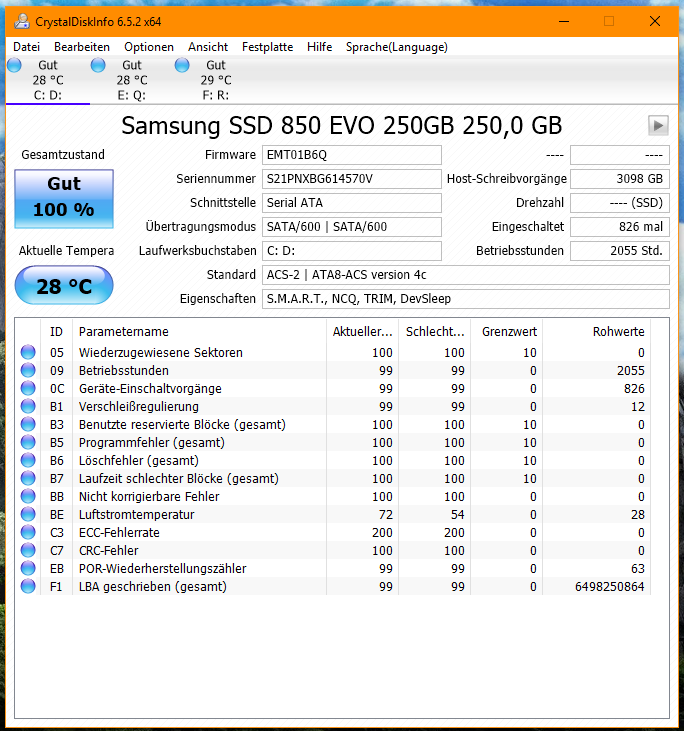Open the Festplatte menu
The image size is (684, 731).
tap(268, 47)
